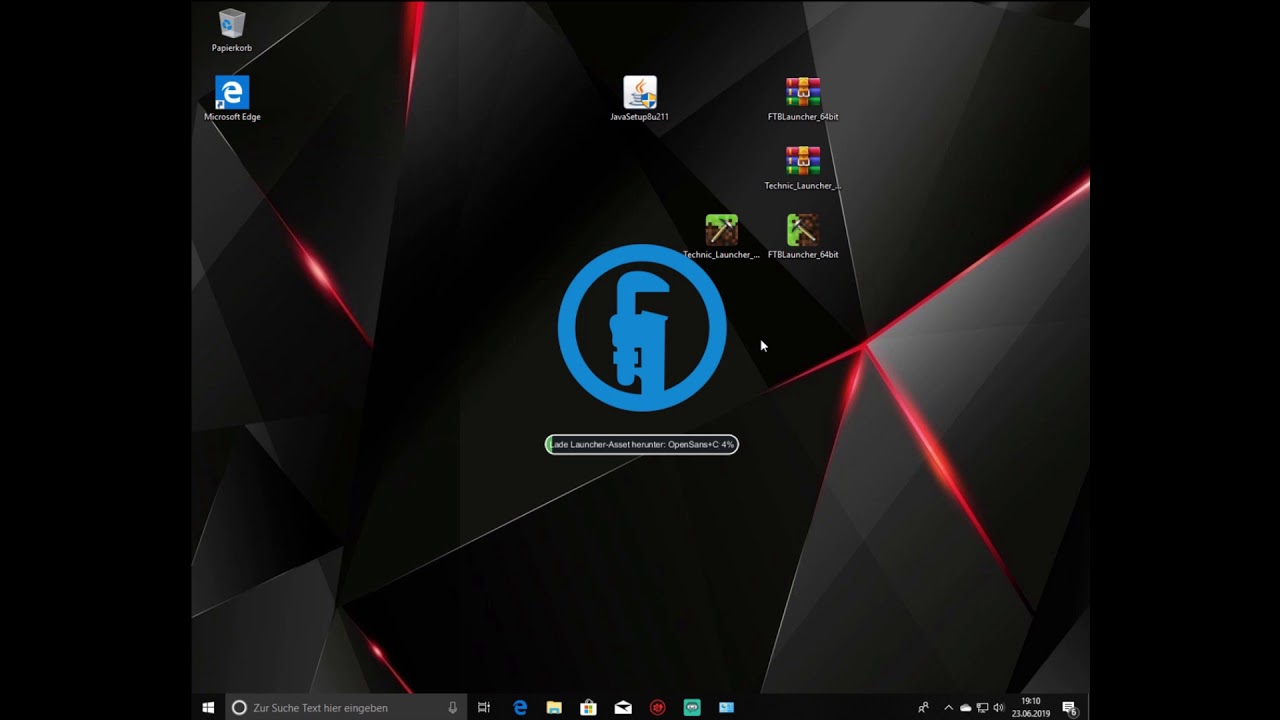Open the FTBLauncher_64bit RAR archive
This screenshot has width=1280, height=720.
[803, 90]
